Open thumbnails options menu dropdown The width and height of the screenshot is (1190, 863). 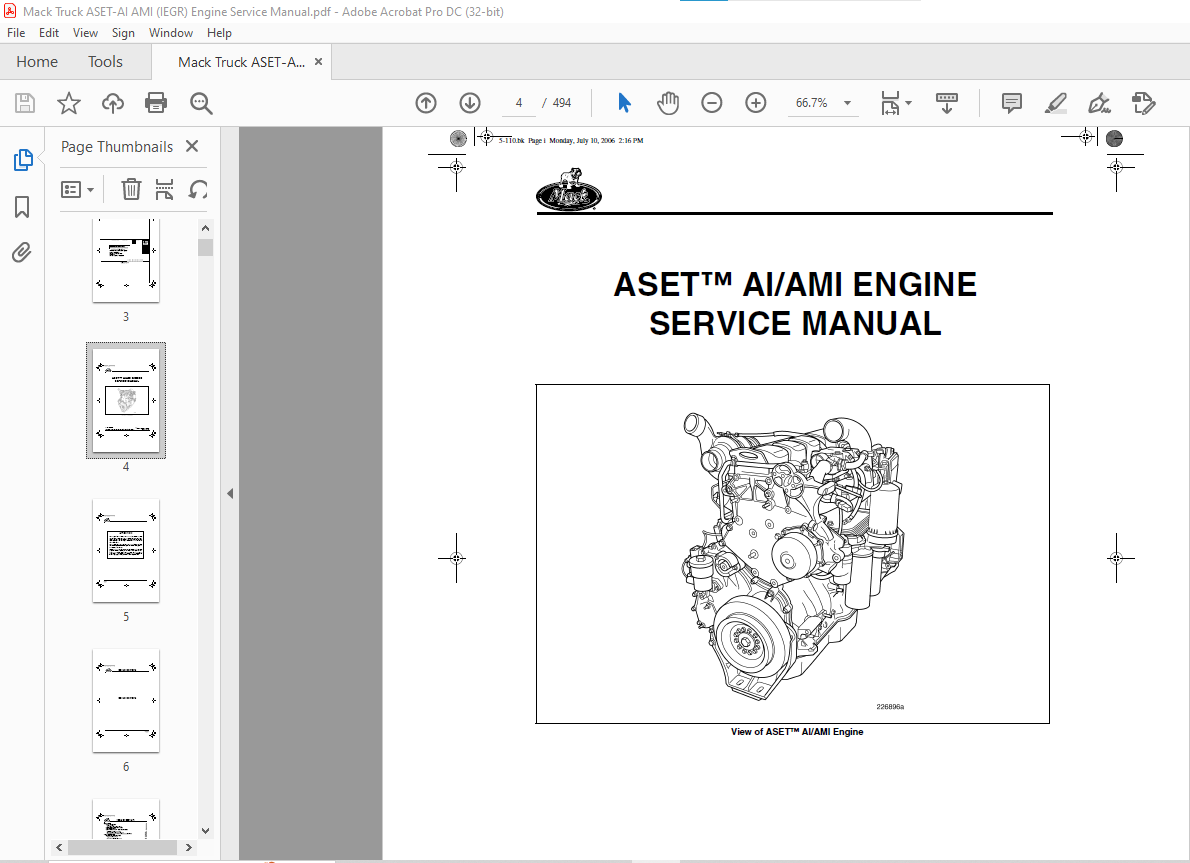point(77,189)
